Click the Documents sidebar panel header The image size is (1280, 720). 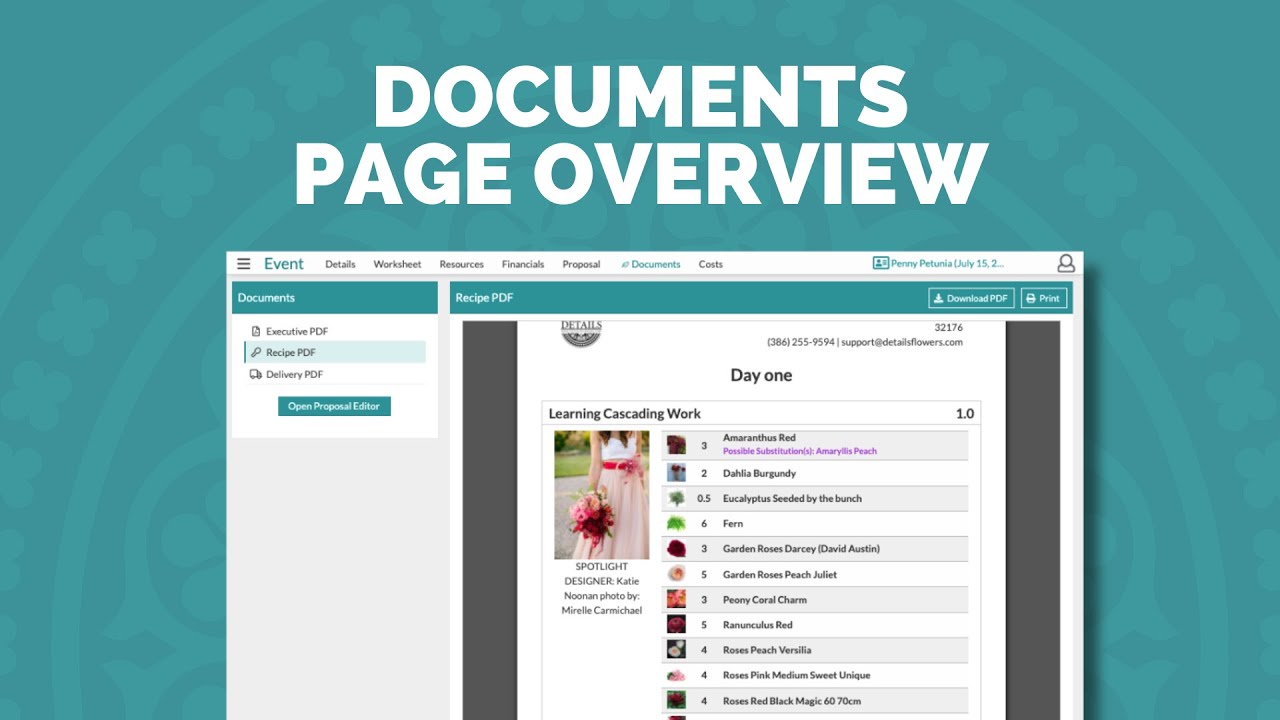click(x=335, y=298)
